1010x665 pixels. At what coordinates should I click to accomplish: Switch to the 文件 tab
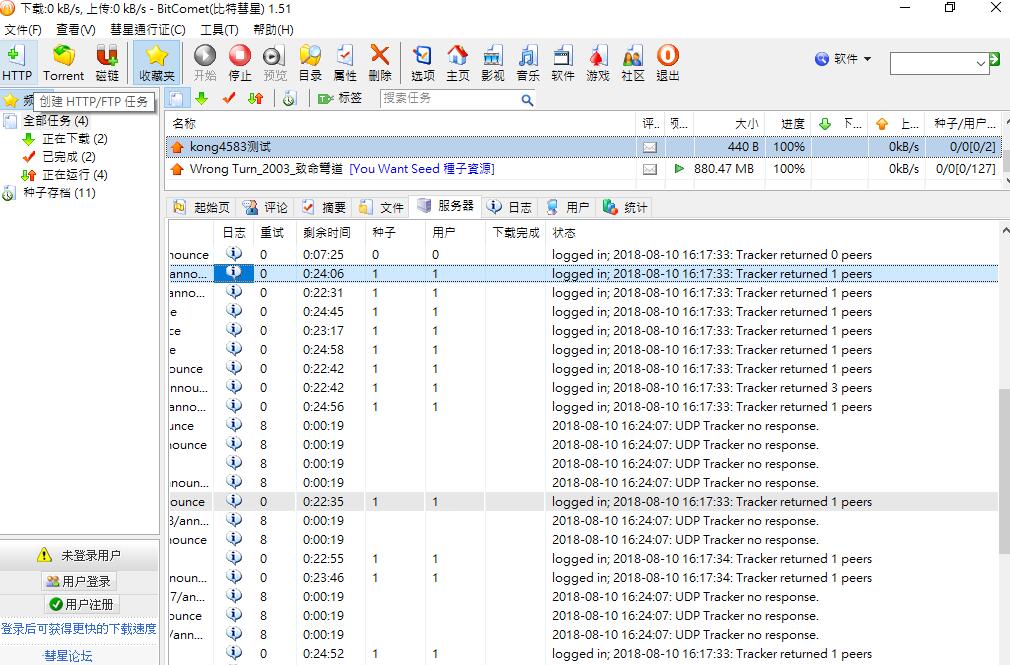click(381, 207)
